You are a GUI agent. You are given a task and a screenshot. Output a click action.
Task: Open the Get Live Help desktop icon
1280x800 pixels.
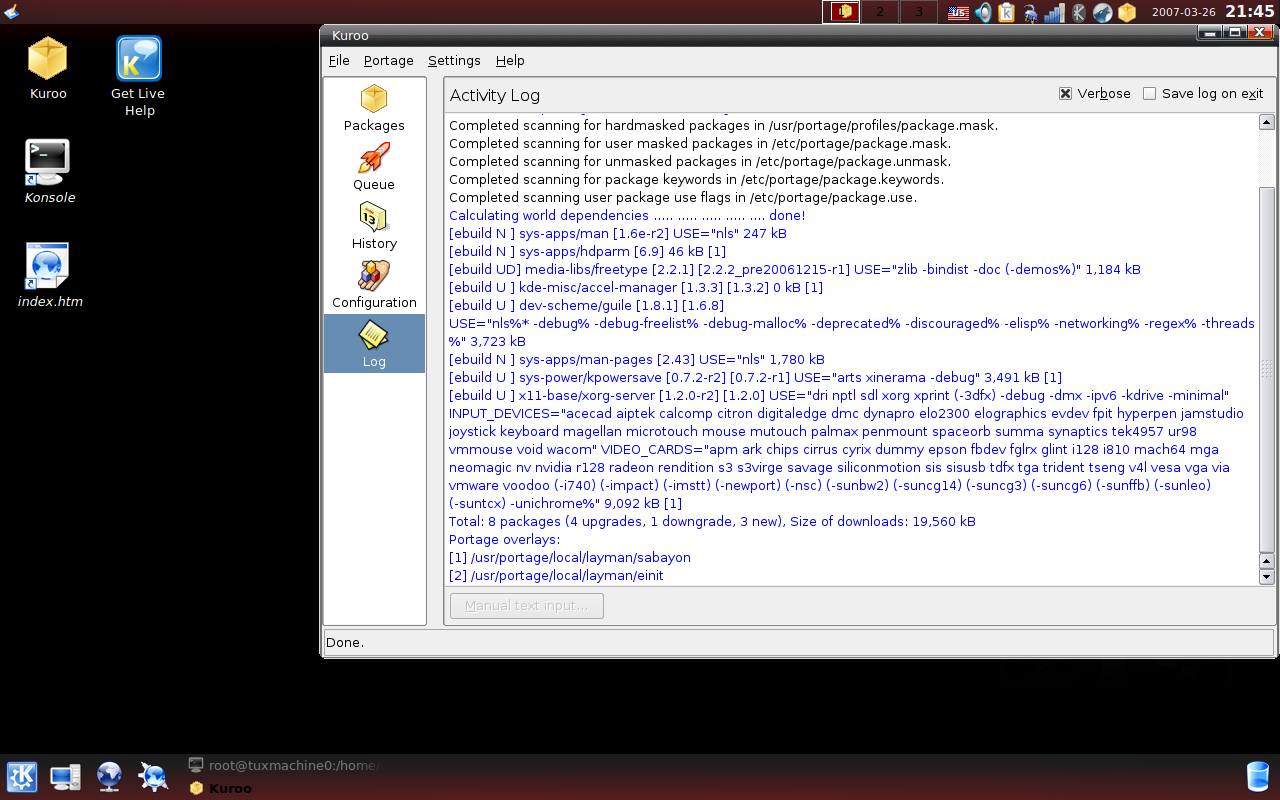coord(138,77)
